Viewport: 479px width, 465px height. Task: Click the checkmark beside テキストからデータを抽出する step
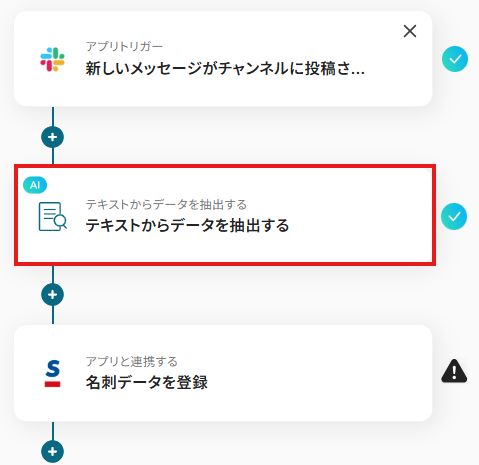[454, 217]
